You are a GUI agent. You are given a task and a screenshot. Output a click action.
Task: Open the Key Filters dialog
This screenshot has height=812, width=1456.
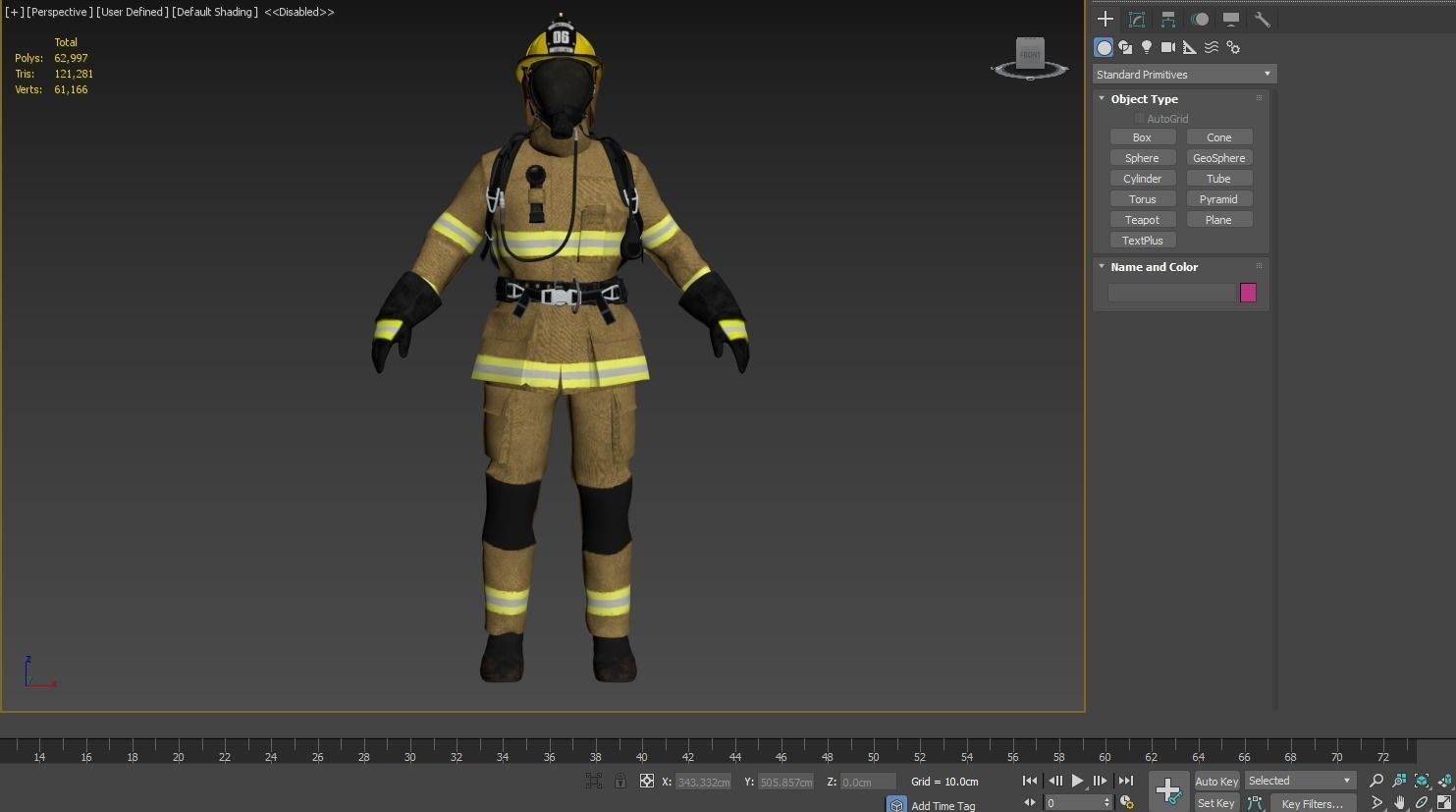[1312, 803]
